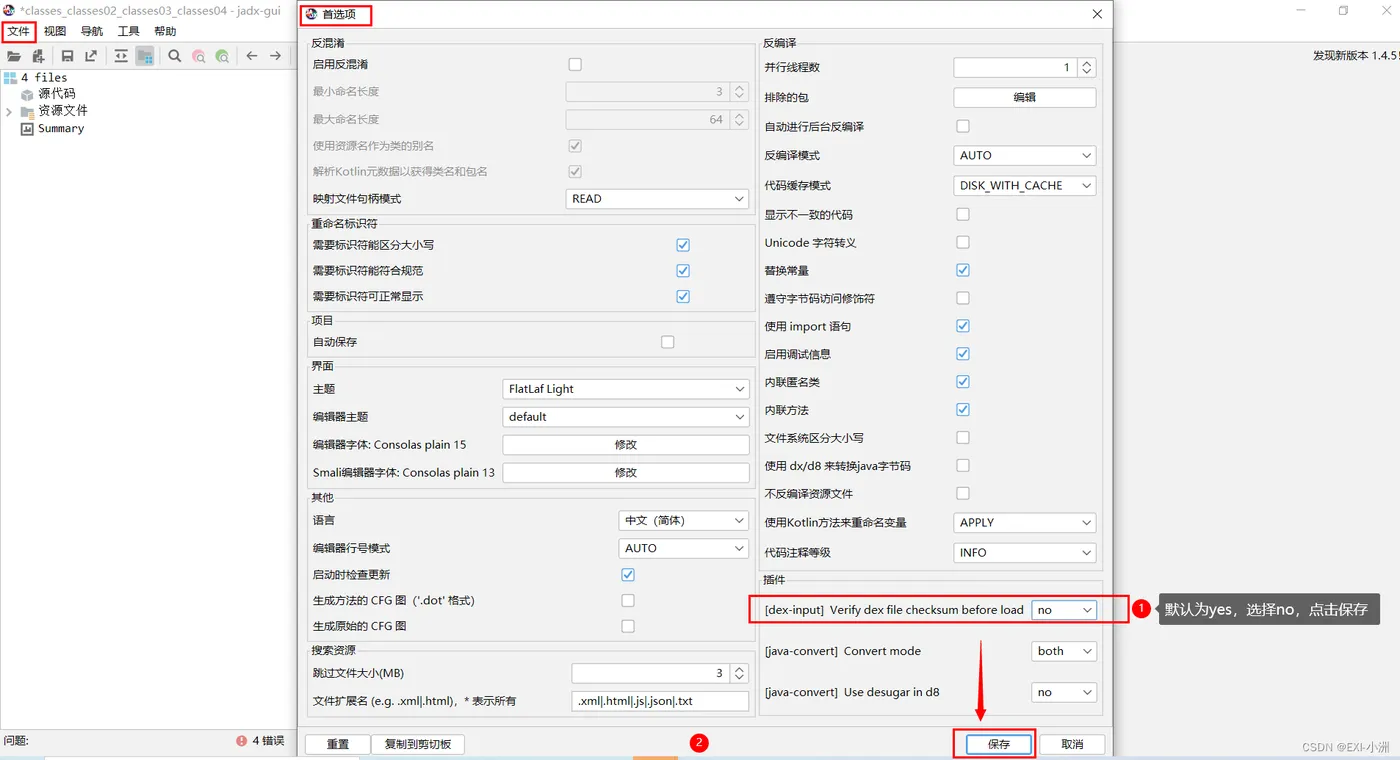Viewport: 1400px width, 760px height.
Task: Toggle the 替换常量 checkbox
Action: (963, 270)
